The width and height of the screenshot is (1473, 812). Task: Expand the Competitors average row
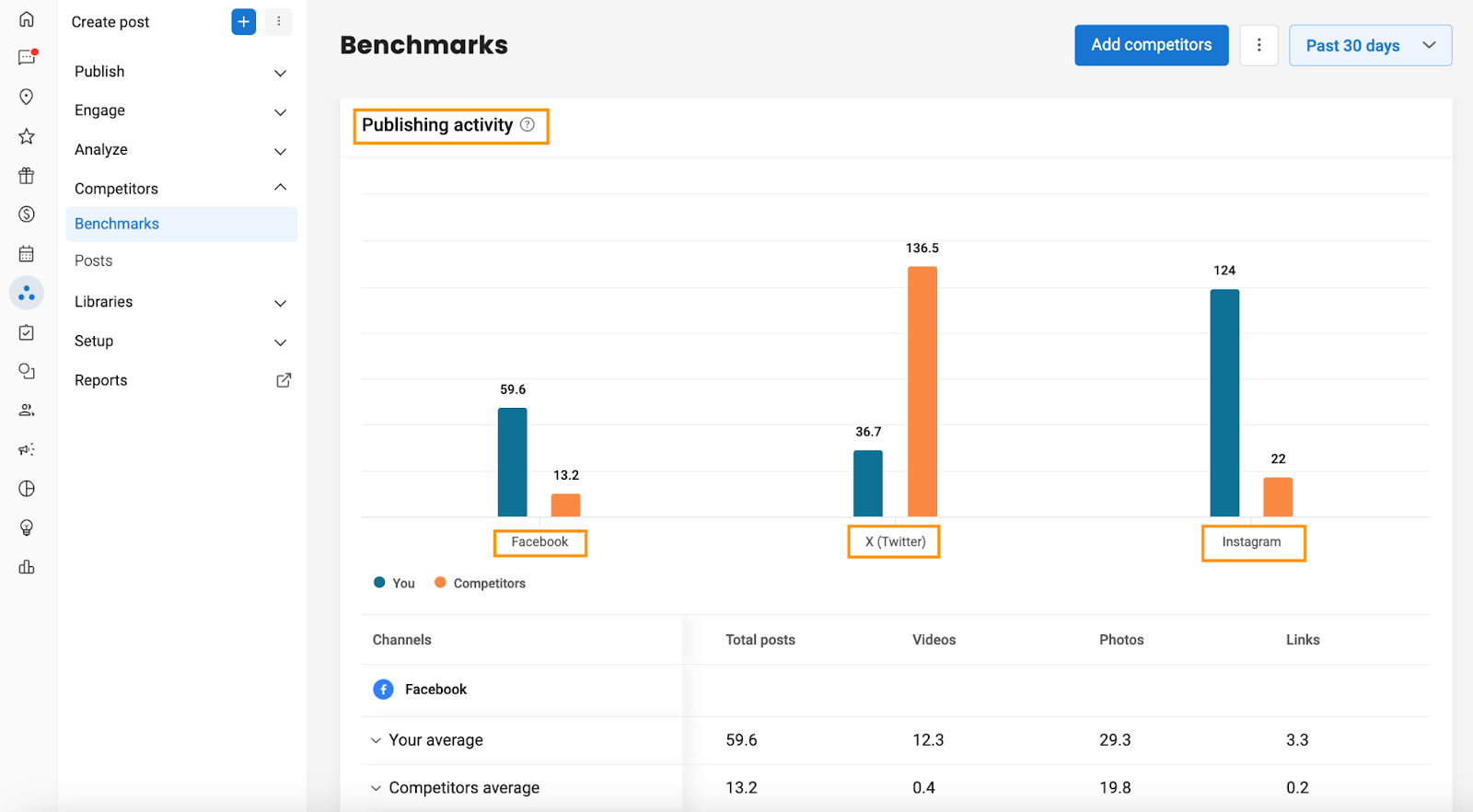click(x=376, y=788)
